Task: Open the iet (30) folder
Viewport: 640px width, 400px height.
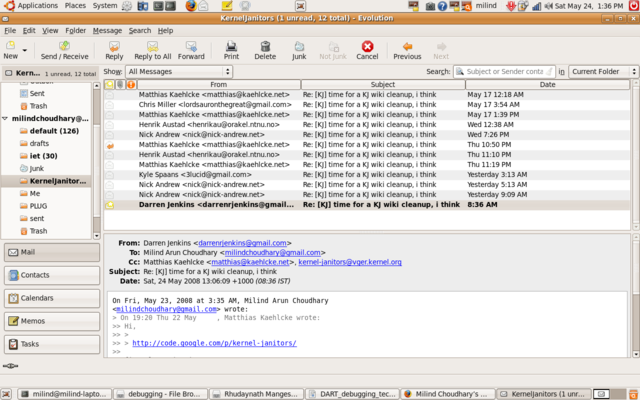Action: 39,156
